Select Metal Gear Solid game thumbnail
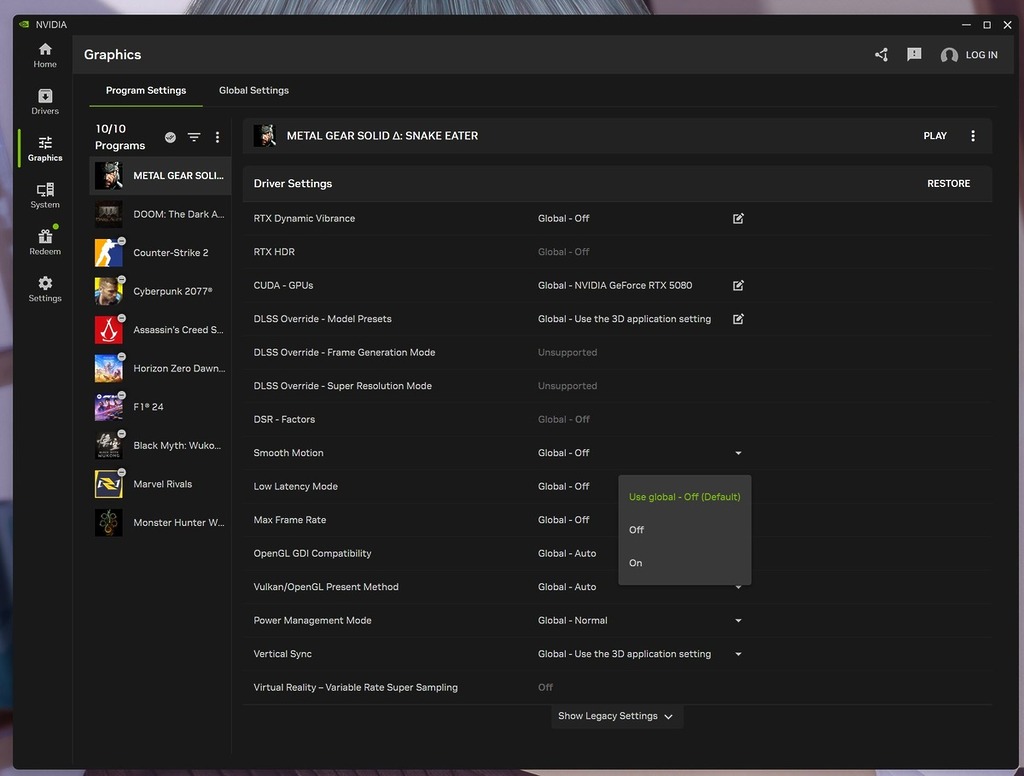 coord(108,176)
